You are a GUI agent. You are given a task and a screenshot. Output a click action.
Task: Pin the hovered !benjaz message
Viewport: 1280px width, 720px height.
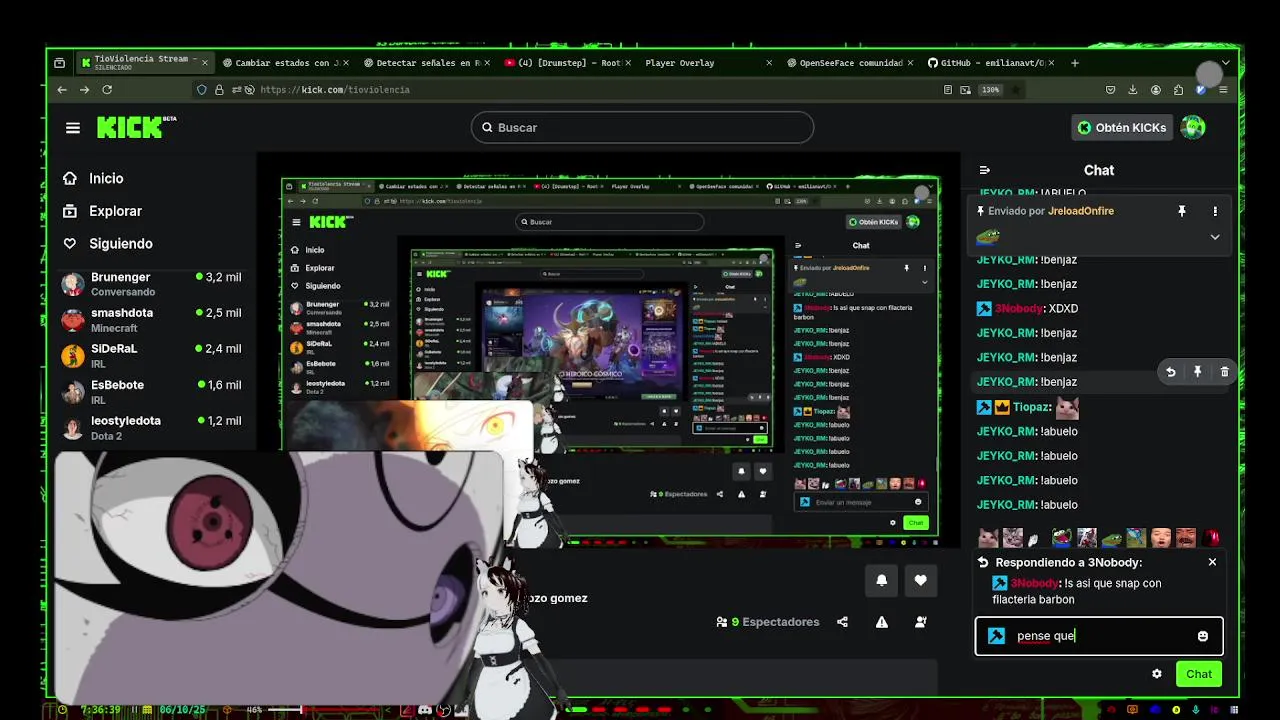point(1197,372)
